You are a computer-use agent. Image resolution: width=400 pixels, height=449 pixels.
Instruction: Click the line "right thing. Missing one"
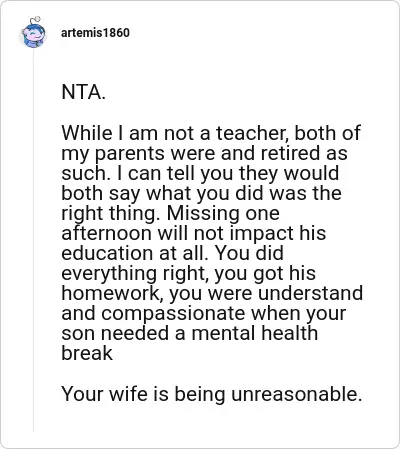click(170, 214)
